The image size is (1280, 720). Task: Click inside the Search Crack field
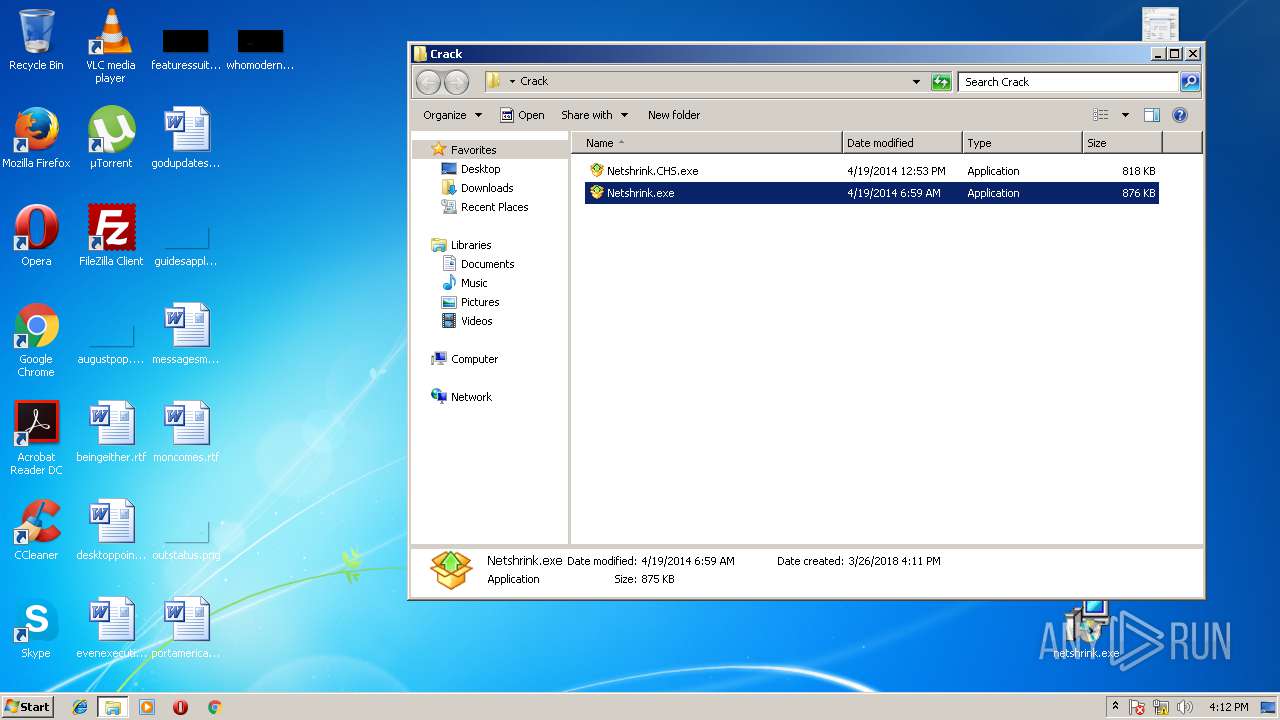pyautogui.click(x=1068, y=82)
